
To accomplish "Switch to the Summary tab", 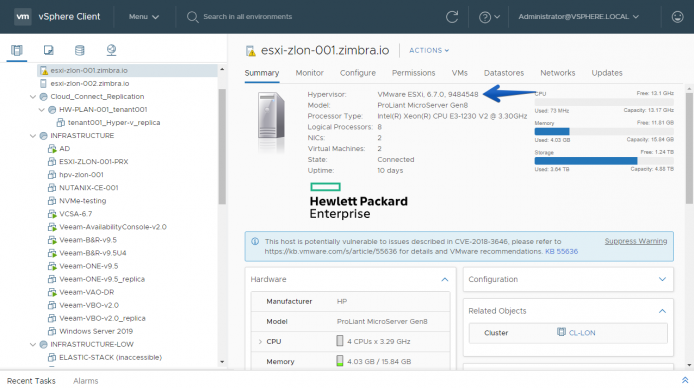I will point(262,73).
